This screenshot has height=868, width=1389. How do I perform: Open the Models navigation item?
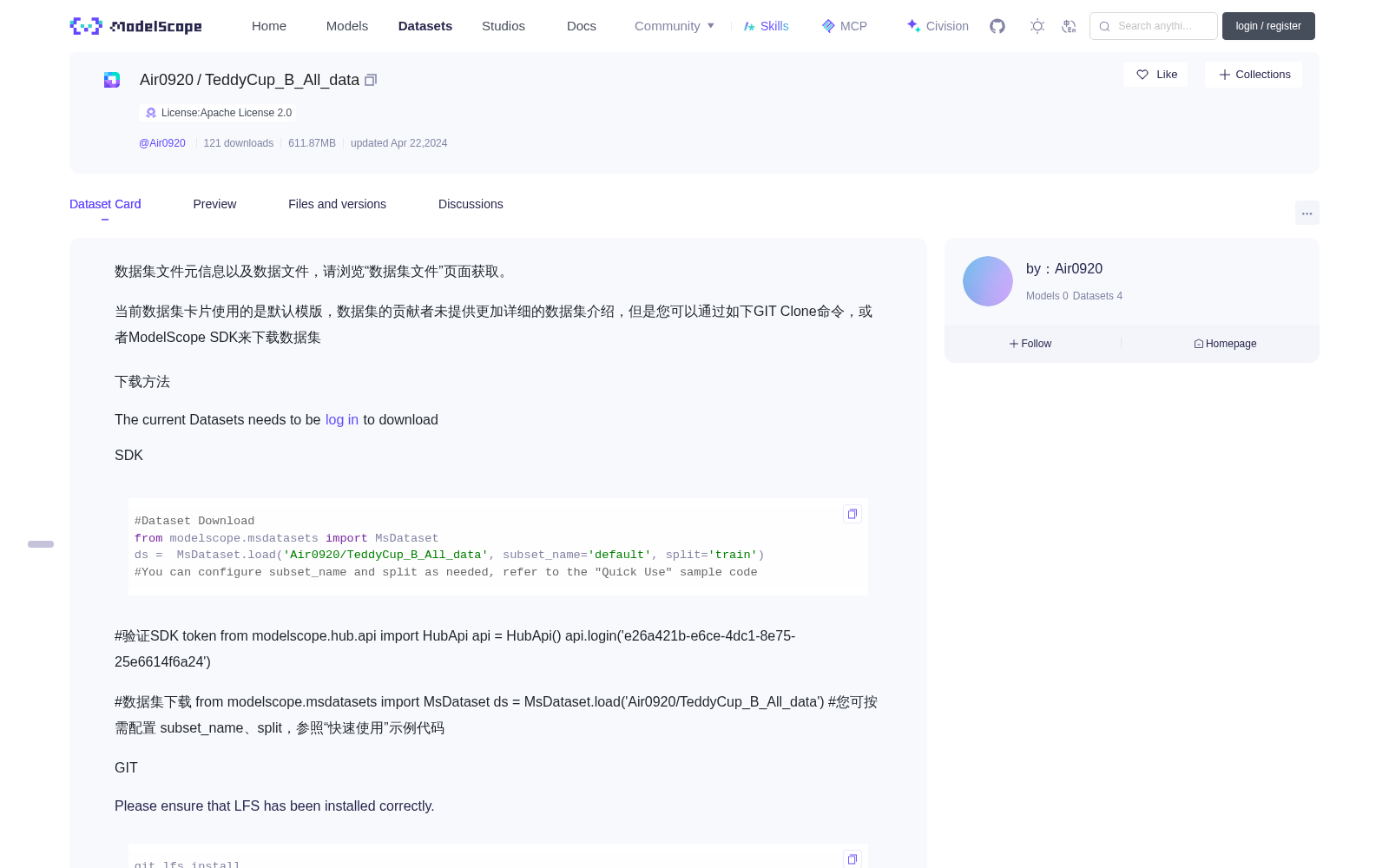tap(347, 26)
